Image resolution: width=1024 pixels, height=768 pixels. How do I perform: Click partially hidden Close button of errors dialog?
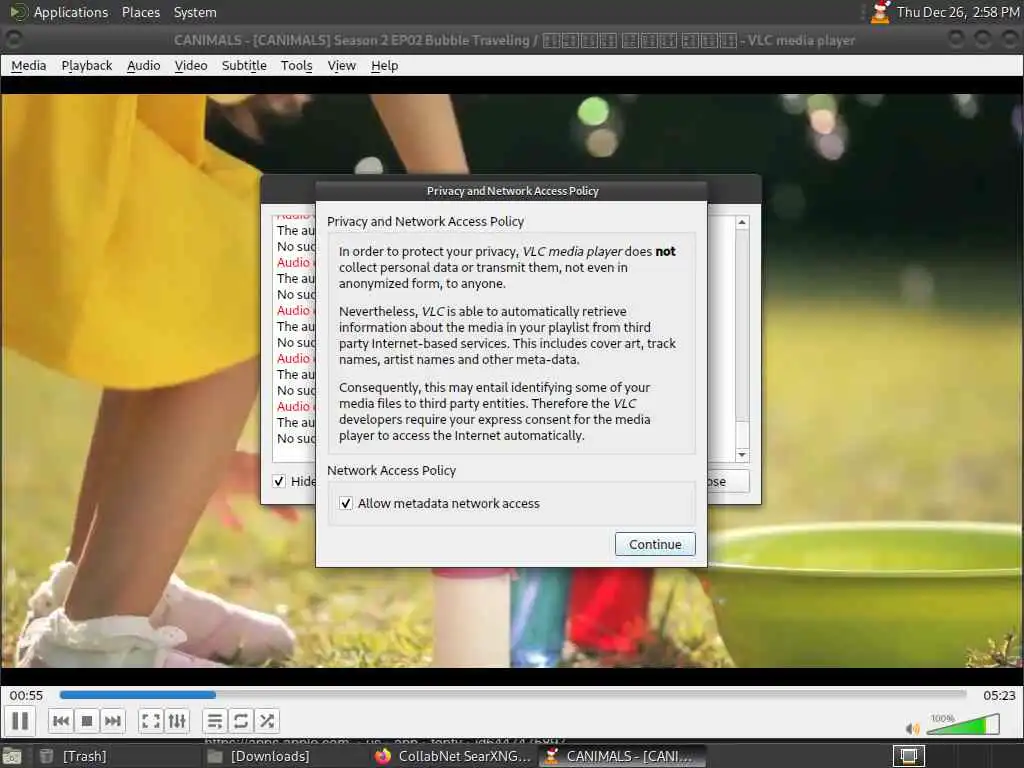[x=728, y=481]
